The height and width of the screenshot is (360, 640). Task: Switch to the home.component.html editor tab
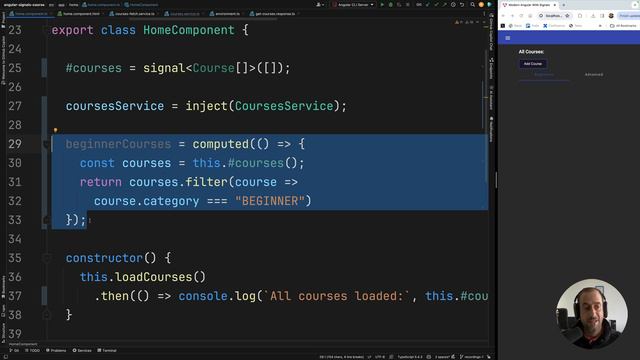click(80, 14)
